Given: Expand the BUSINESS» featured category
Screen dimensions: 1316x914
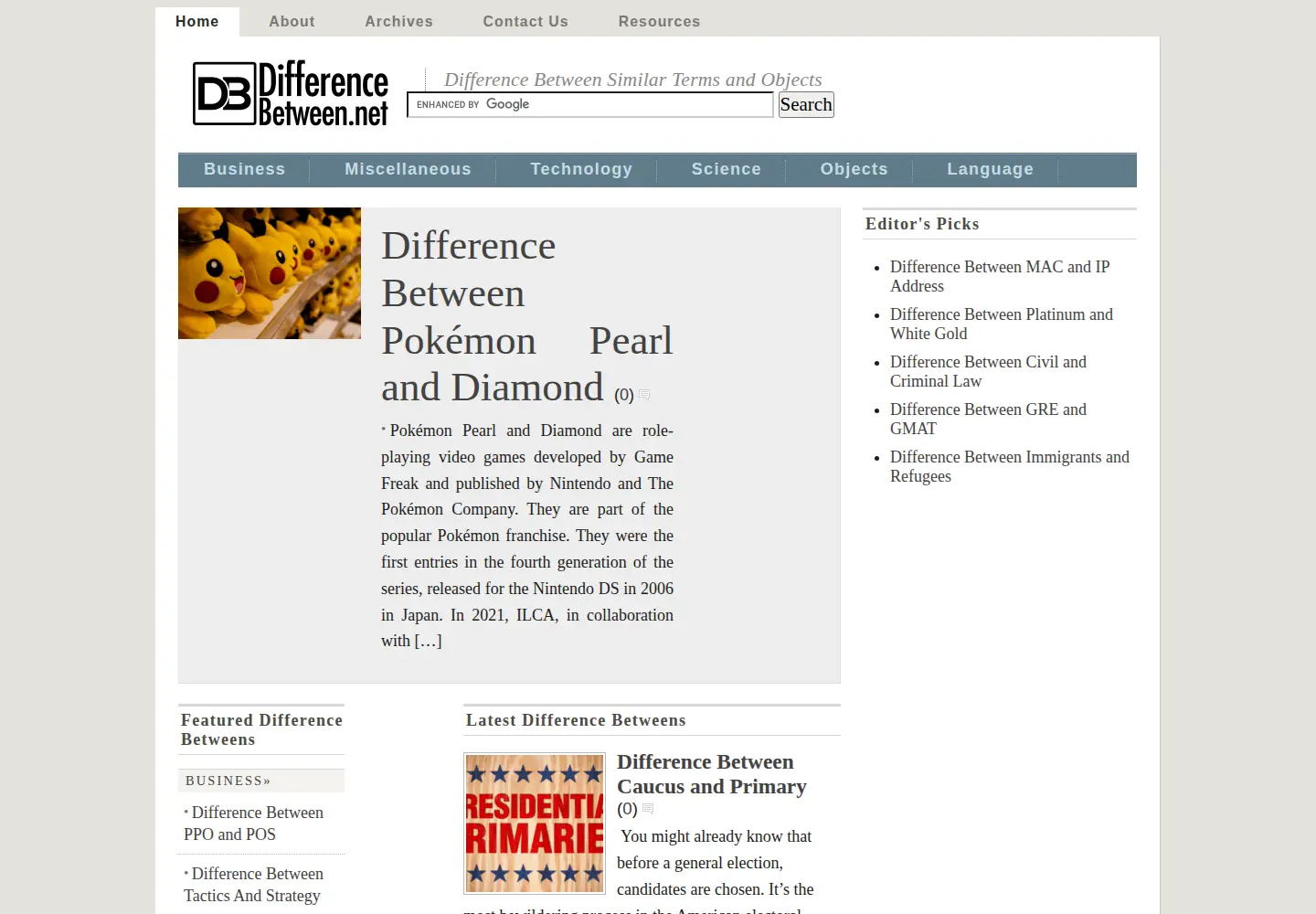Looking at the screenshot, I should 228,781.
